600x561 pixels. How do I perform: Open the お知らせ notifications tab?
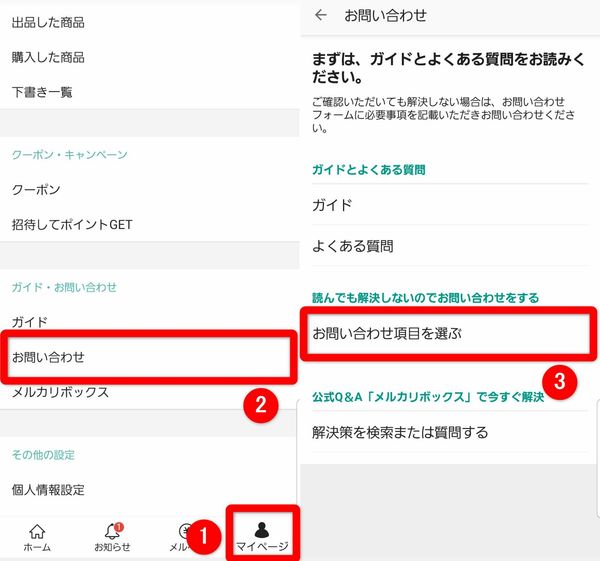point(112,537)
